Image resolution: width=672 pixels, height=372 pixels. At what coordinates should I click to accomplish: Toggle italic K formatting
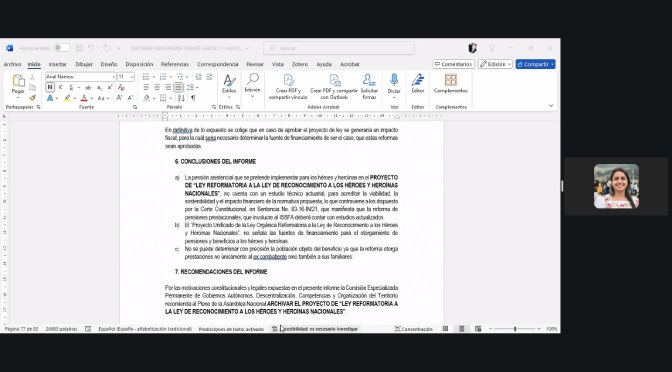(60, 87)
